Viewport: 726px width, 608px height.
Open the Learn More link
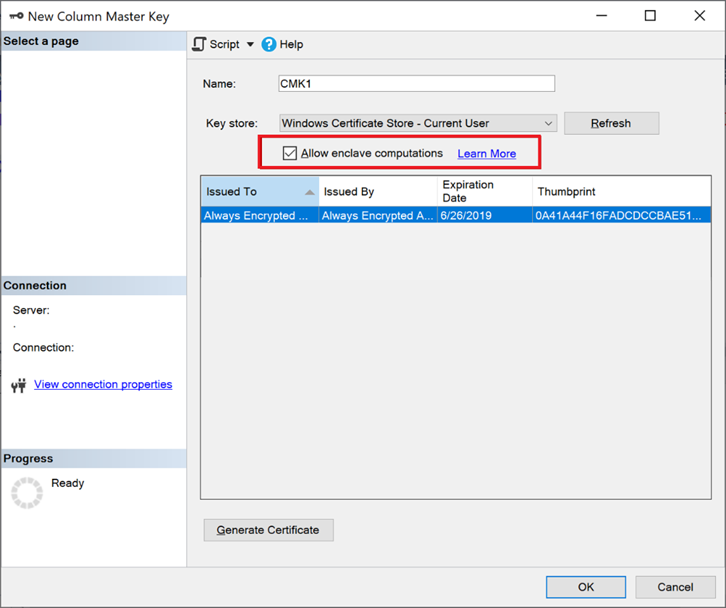(x=487, y=154)
